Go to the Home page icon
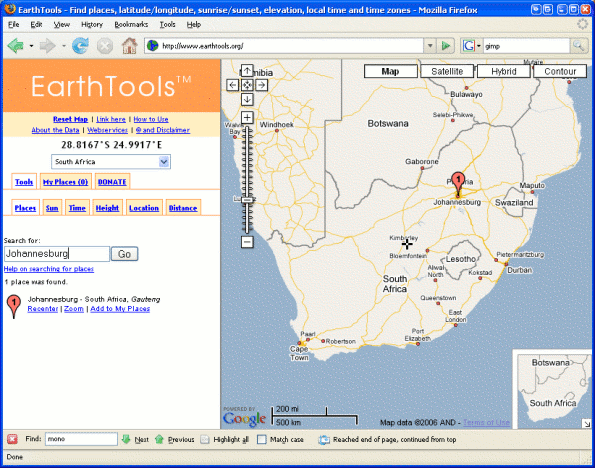The height and width of the screenshot is (468, 595). tap(129, 46)
